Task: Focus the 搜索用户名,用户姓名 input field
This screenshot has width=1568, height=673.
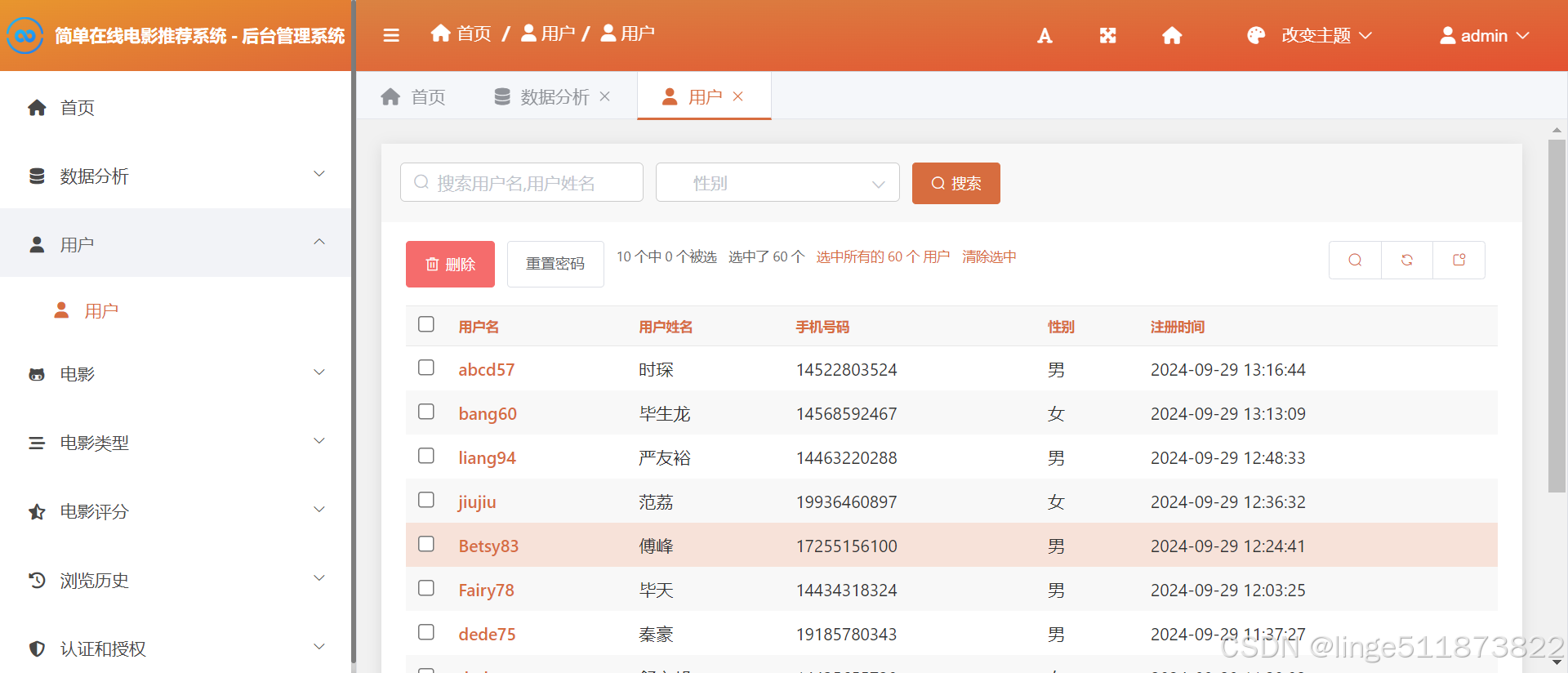Action: (522, 182)
